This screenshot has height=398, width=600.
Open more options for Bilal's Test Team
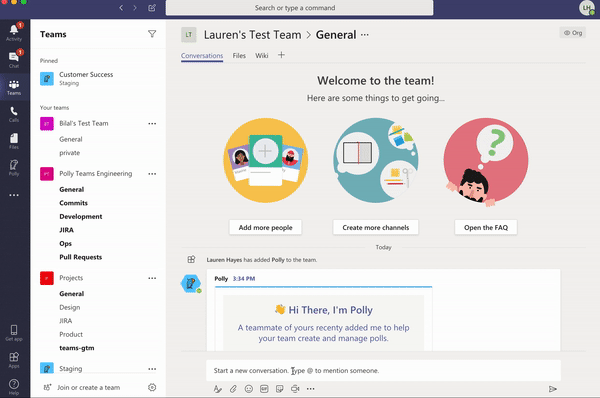(152, 124)
